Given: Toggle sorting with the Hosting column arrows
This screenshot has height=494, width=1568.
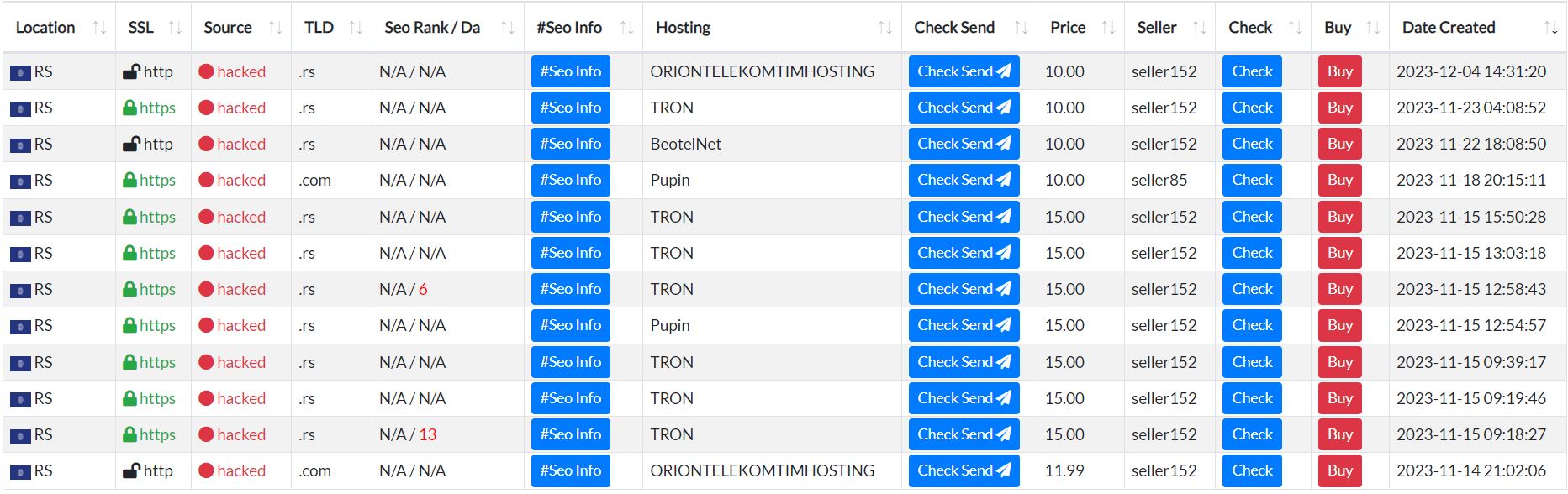Looking at the screenshot, I should (x=885, y=28).
